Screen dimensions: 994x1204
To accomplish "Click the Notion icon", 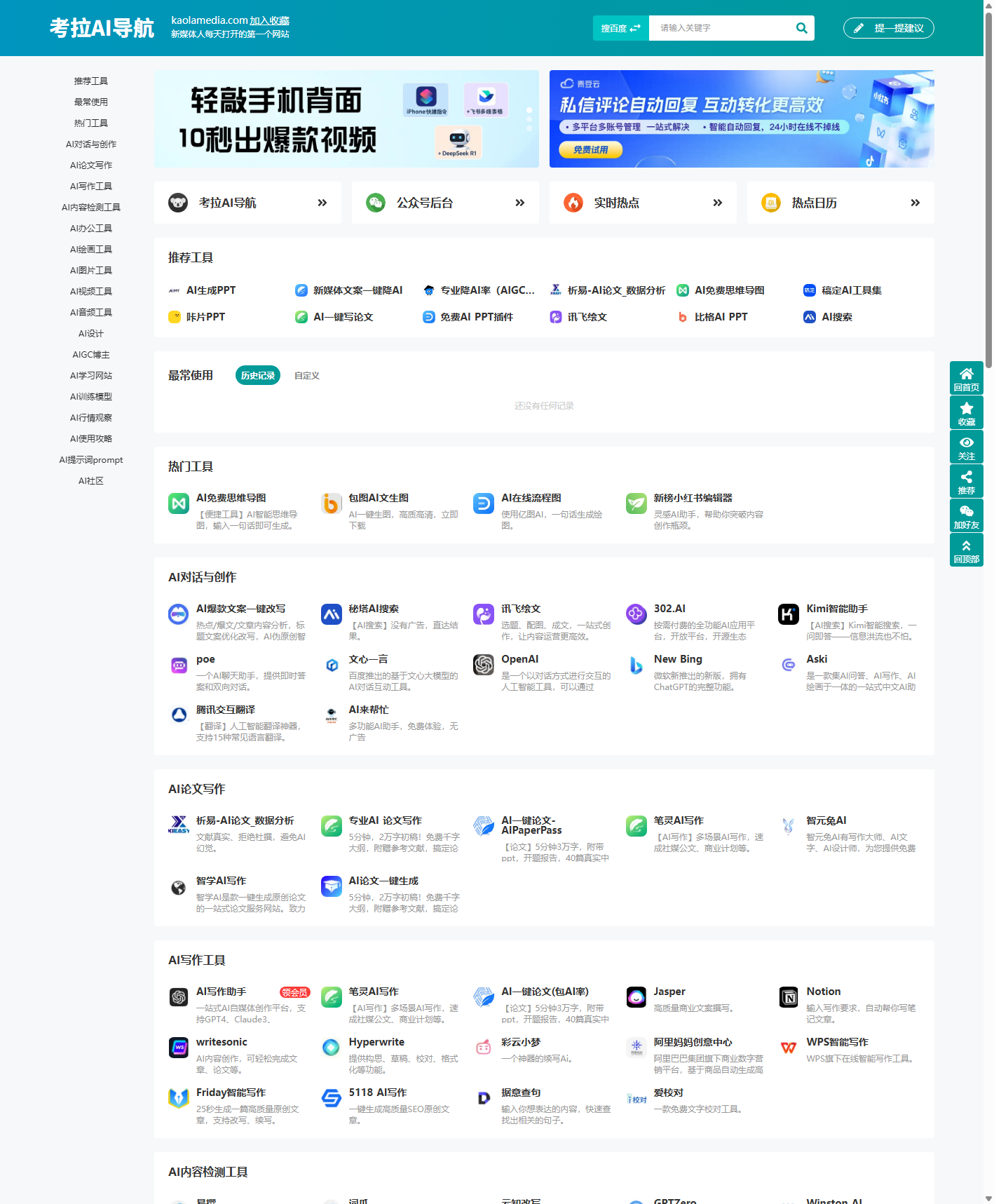I will click(x=789, y=997).
